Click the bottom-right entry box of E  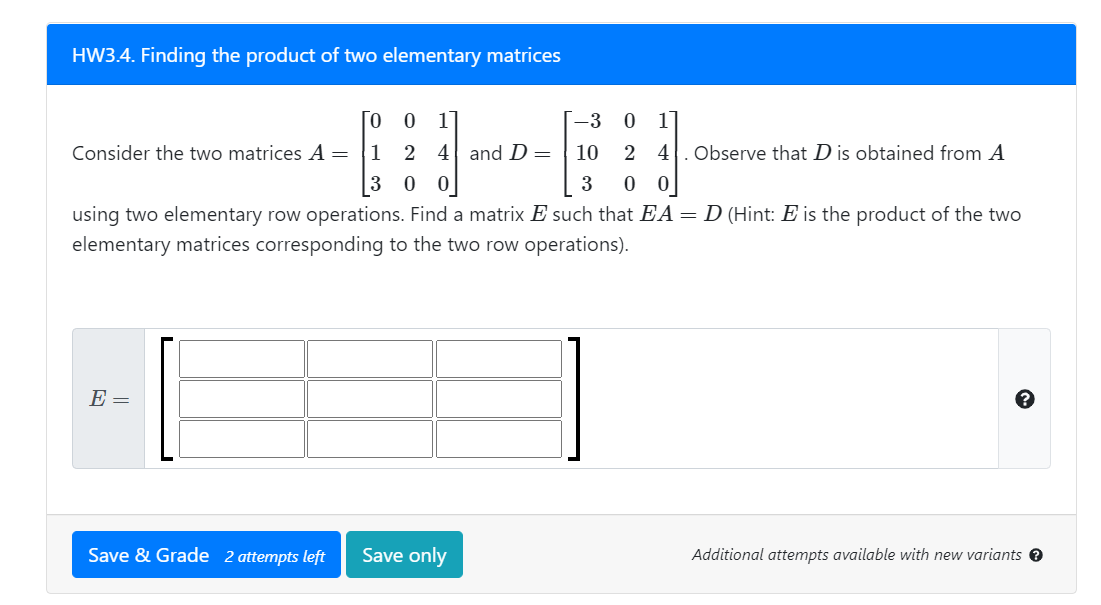tap(498, 438)
